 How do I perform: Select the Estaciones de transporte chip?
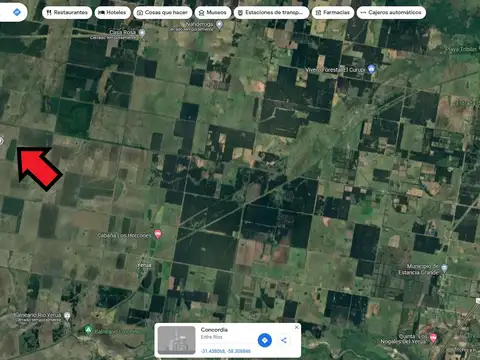click(x=271, y=13)
